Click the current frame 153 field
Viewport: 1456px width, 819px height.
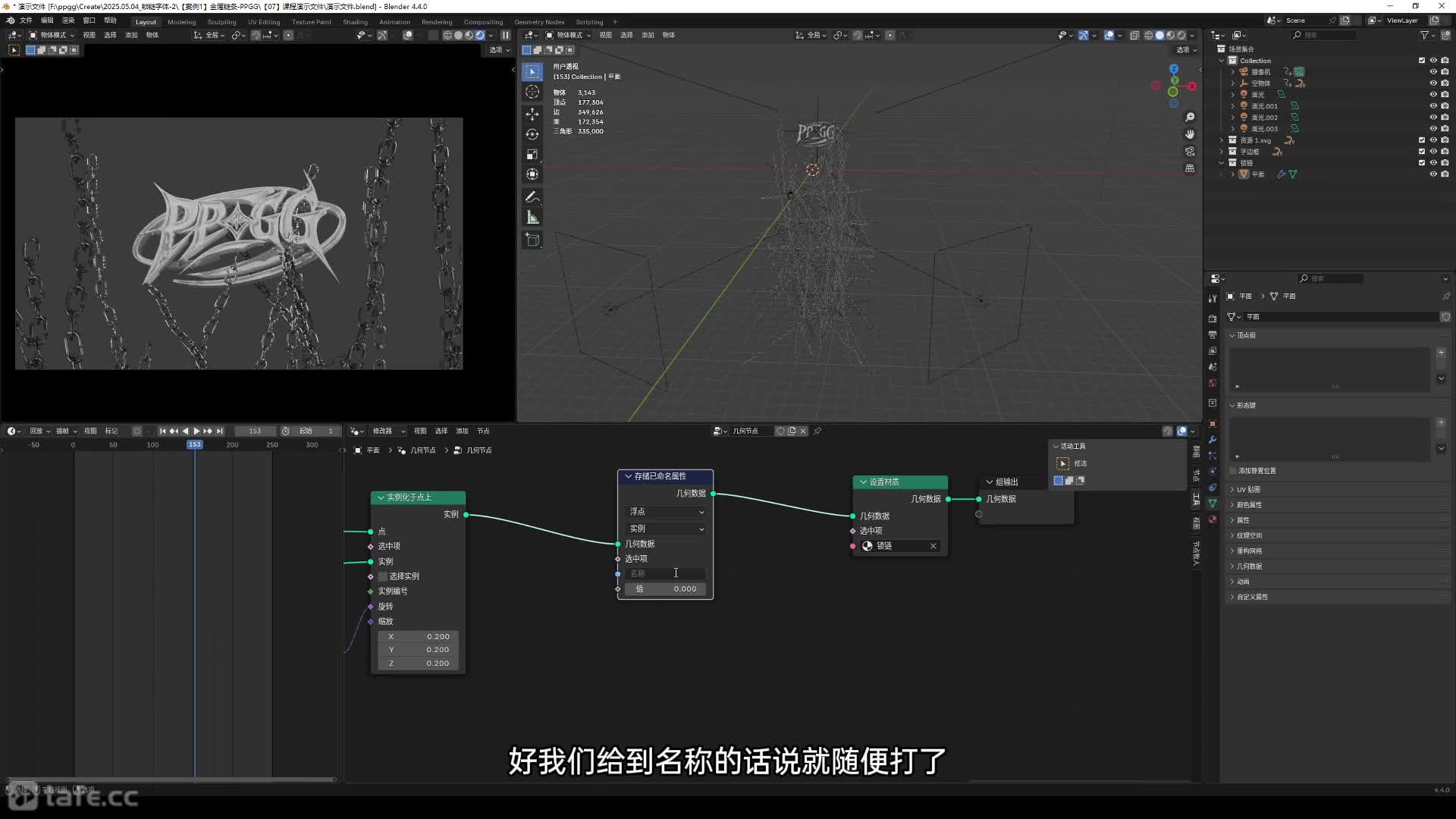click(255, 431)
